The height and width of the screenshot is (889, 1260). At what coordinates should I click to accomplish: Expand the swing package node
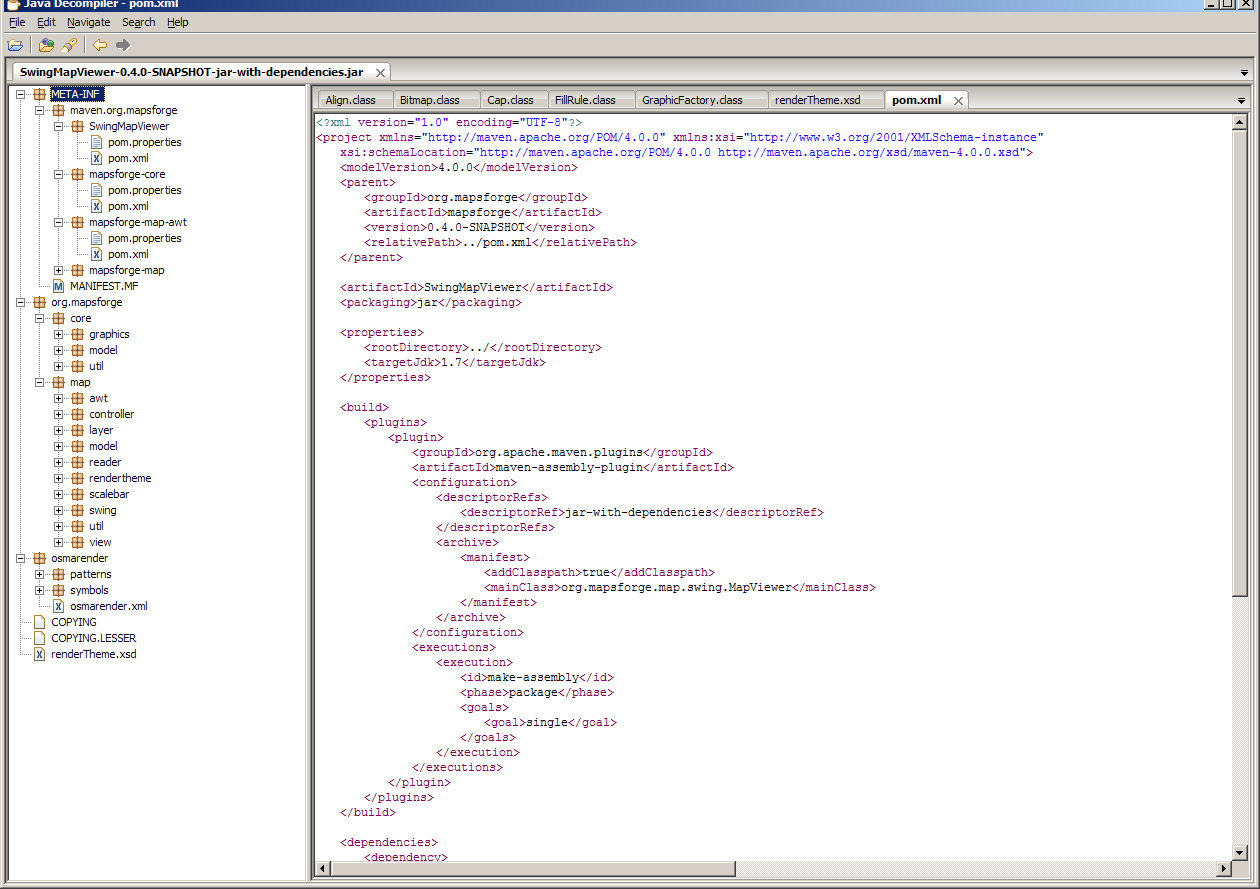click(x=59, y=510)
